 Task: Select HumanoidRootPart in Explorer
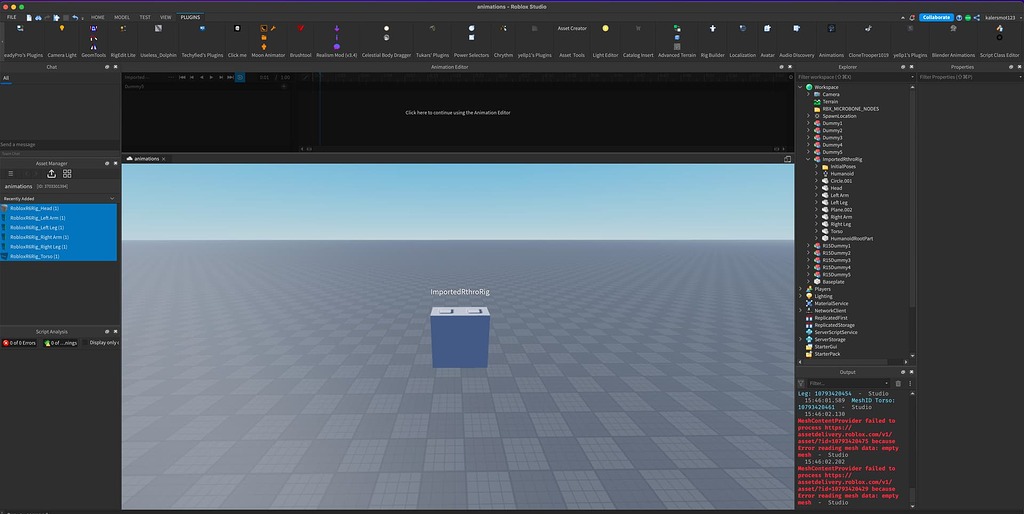click(852, 238)
